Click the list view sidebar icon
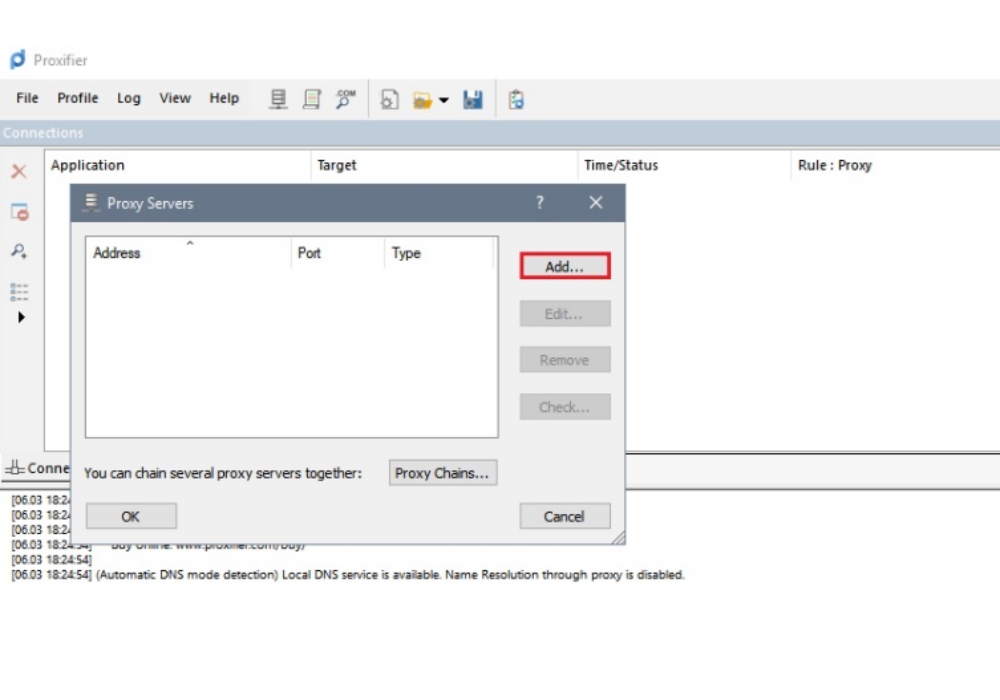Viewport: 1000px width, 700px height. (x=19, y=292)
